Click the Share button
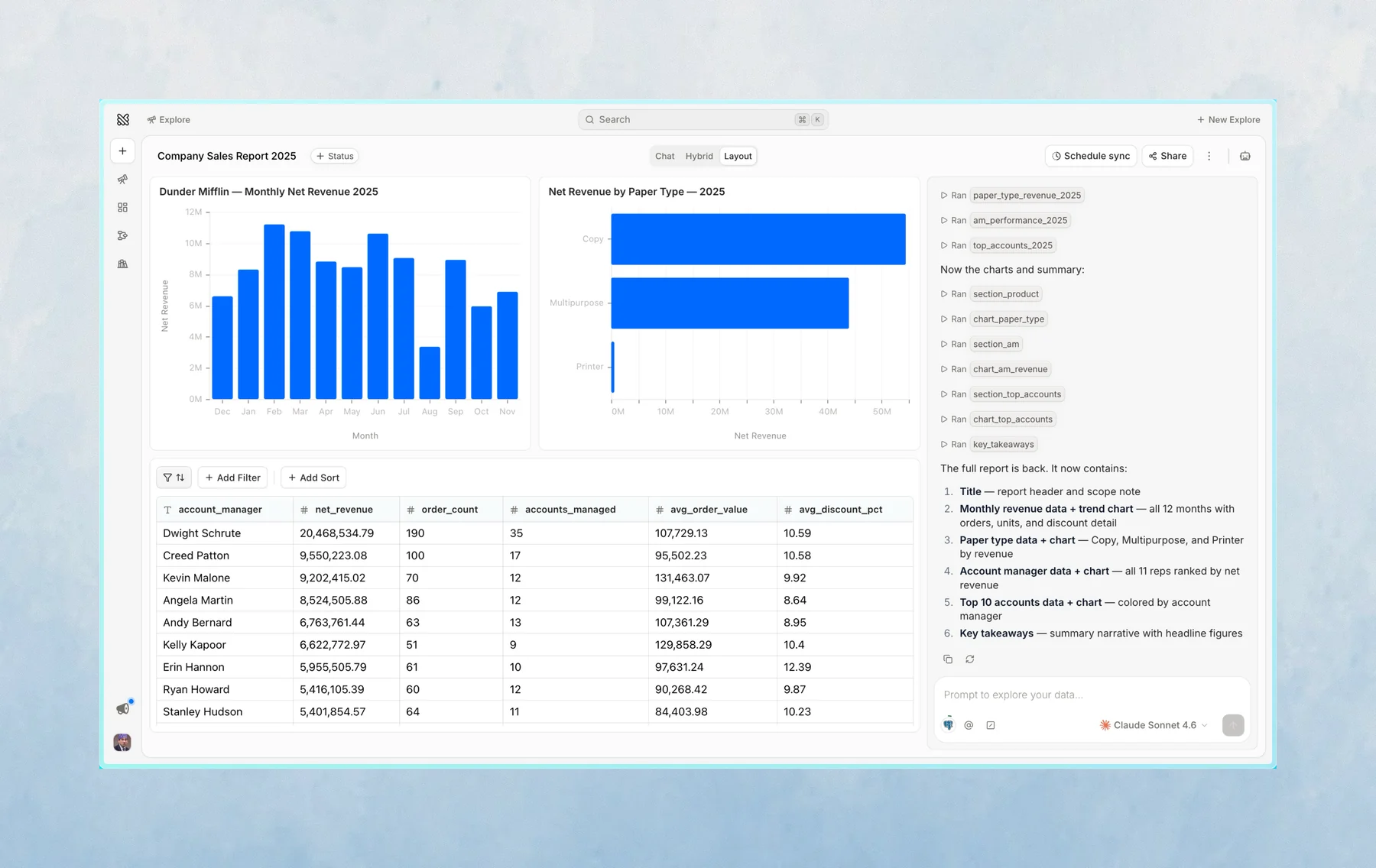 tap(1167, 156)
